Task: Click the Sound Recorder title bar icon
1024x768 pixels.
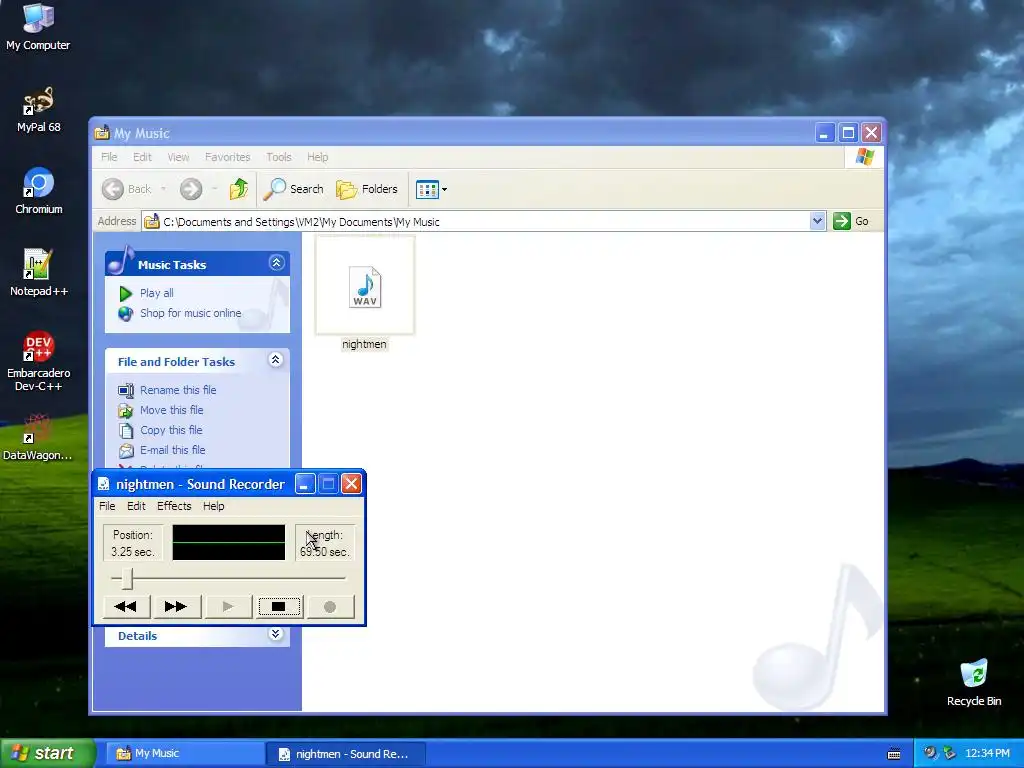Action: pyautogui.click(x=104, y=484)
